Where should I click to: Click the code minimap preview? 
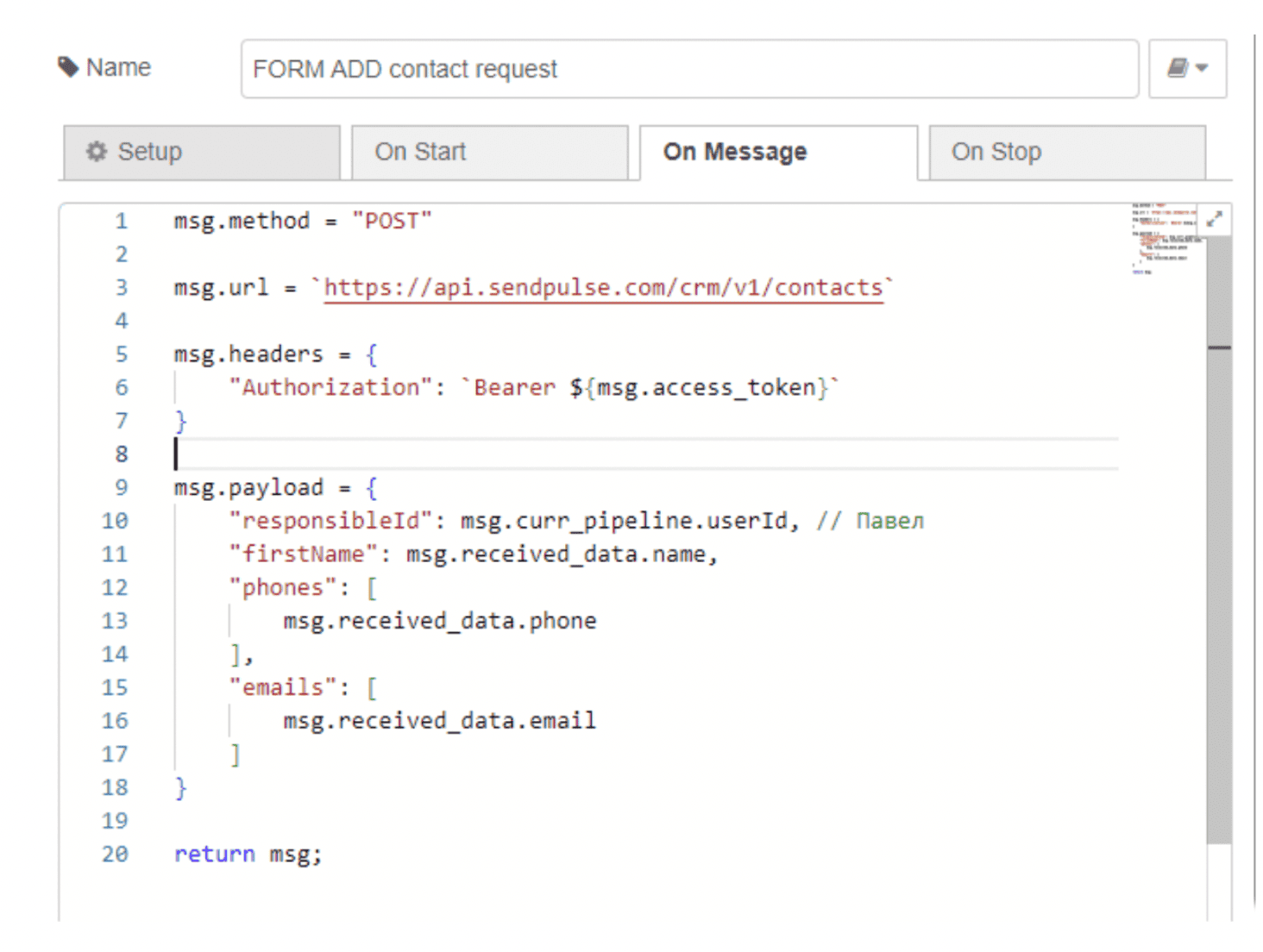[x=1163, y=239]
